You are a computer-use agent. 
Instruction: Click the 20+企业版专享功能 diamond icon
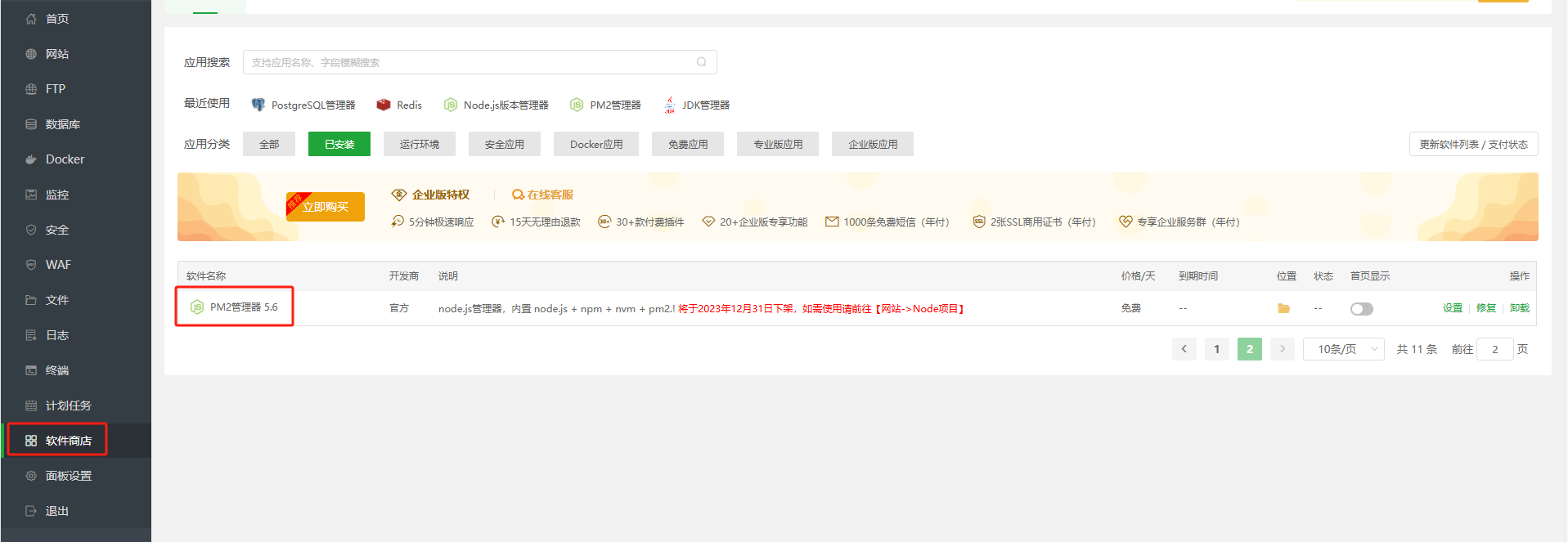708,222
